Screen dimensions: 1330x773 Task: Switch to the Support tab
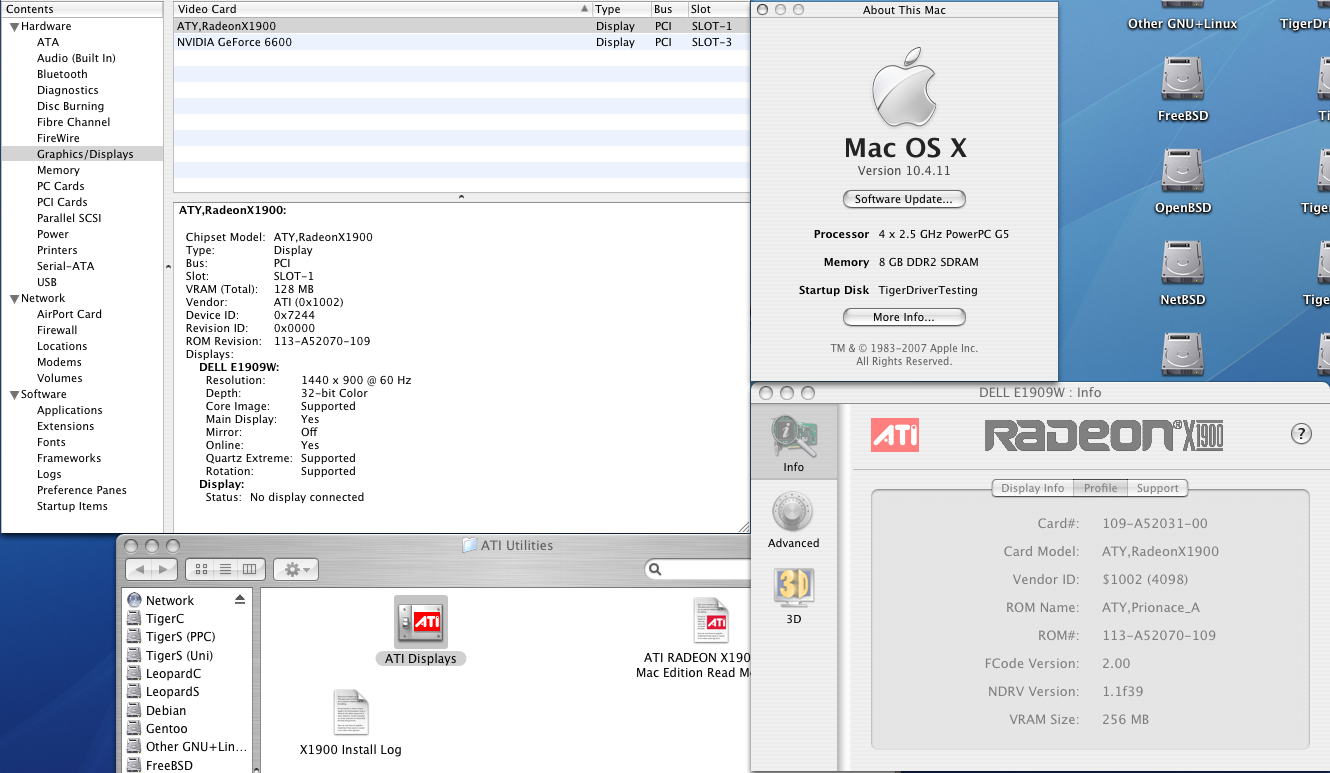1157,488
